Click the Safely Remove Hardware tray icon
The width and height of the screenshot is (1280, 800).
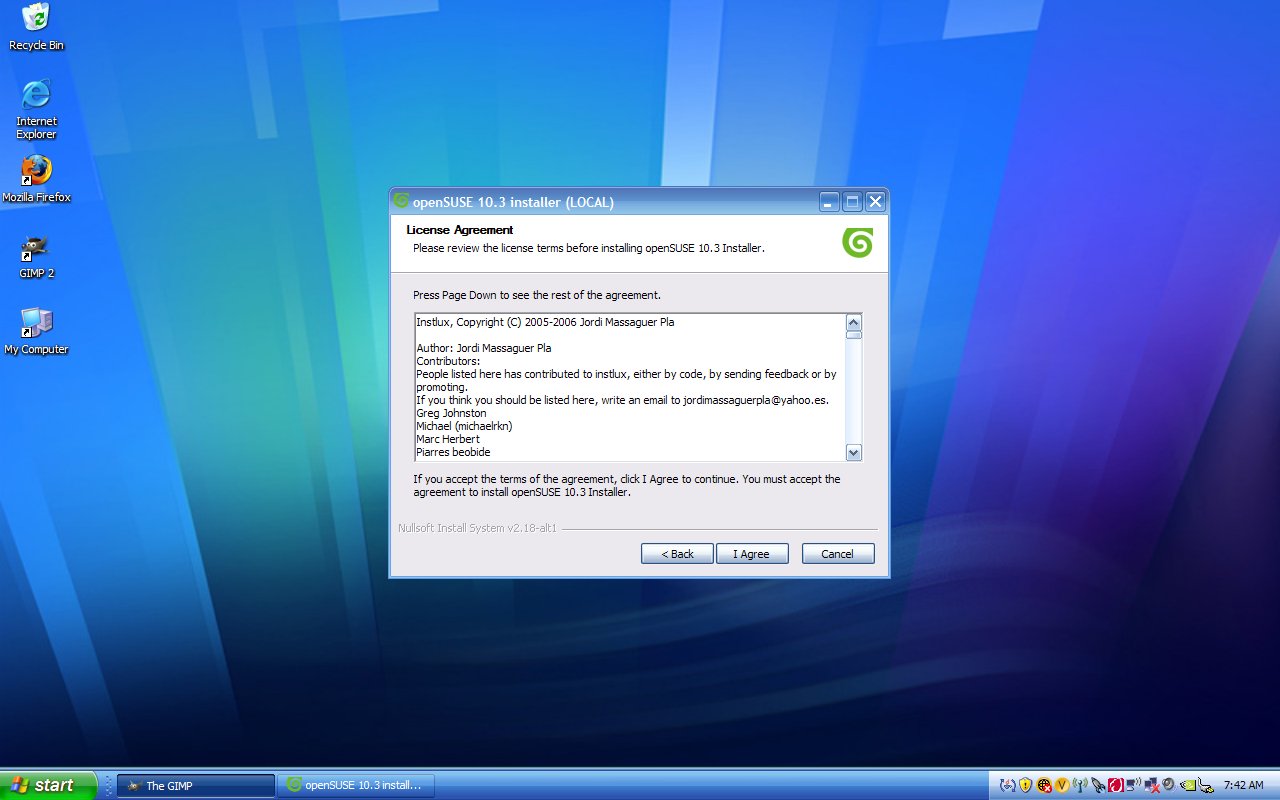[x=1206, y=786]
